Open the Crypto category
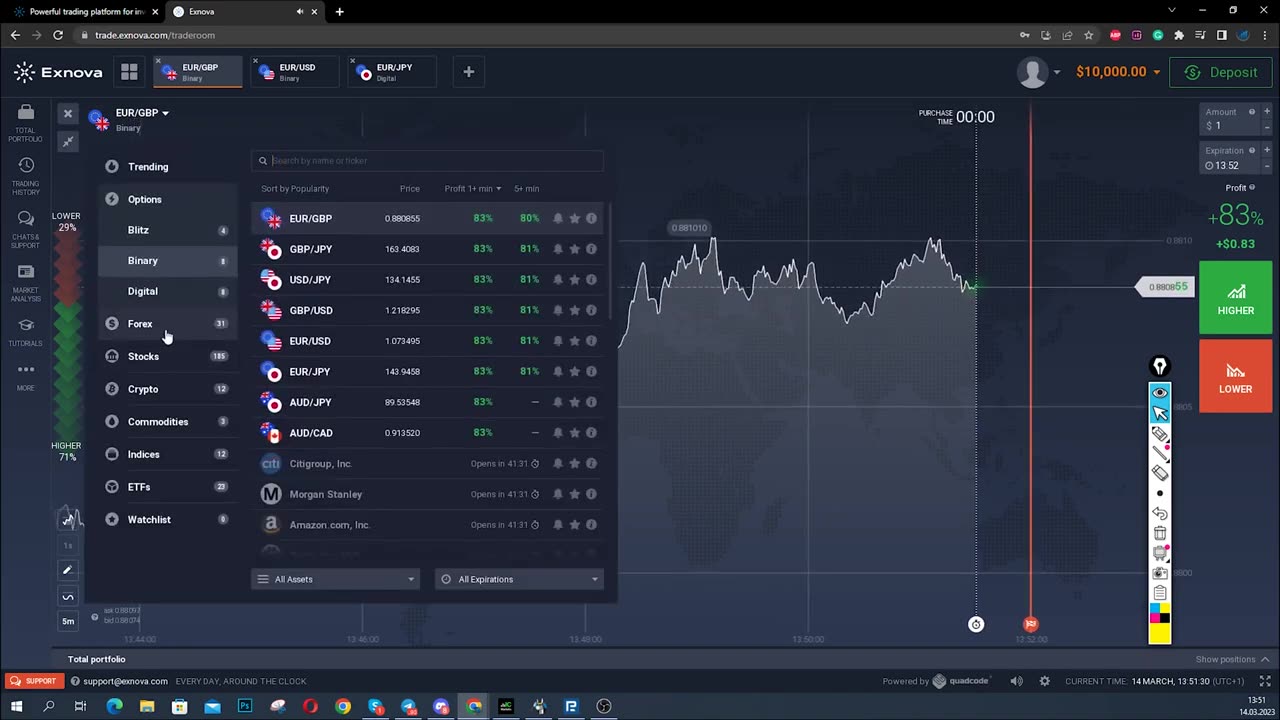This screenshot has height=720, width=1280. pyautogui.click(x=167, y=389)
